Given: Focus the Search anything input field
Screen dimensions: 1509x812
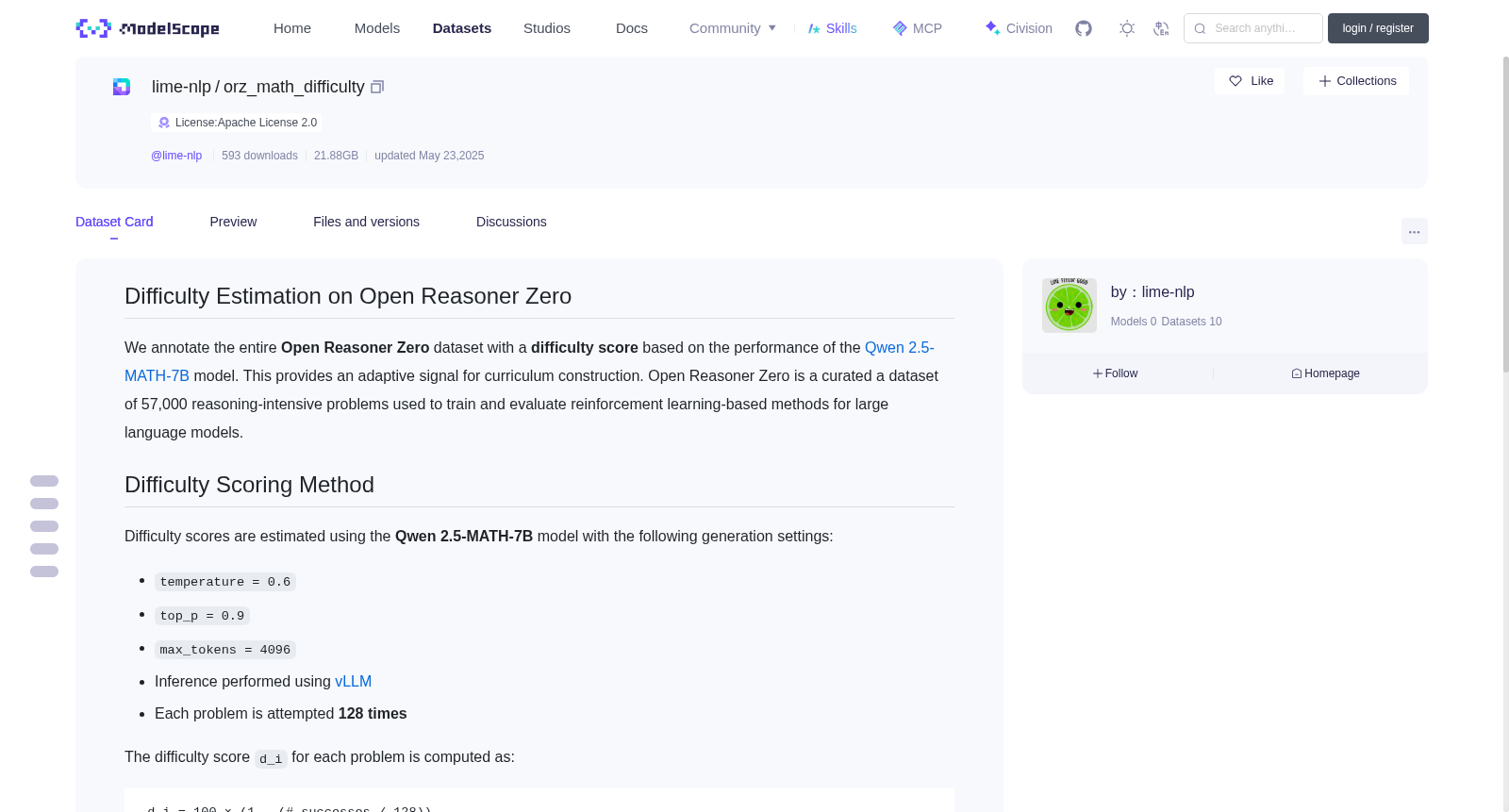Looking at the screenshot, I should point(1253,28).
